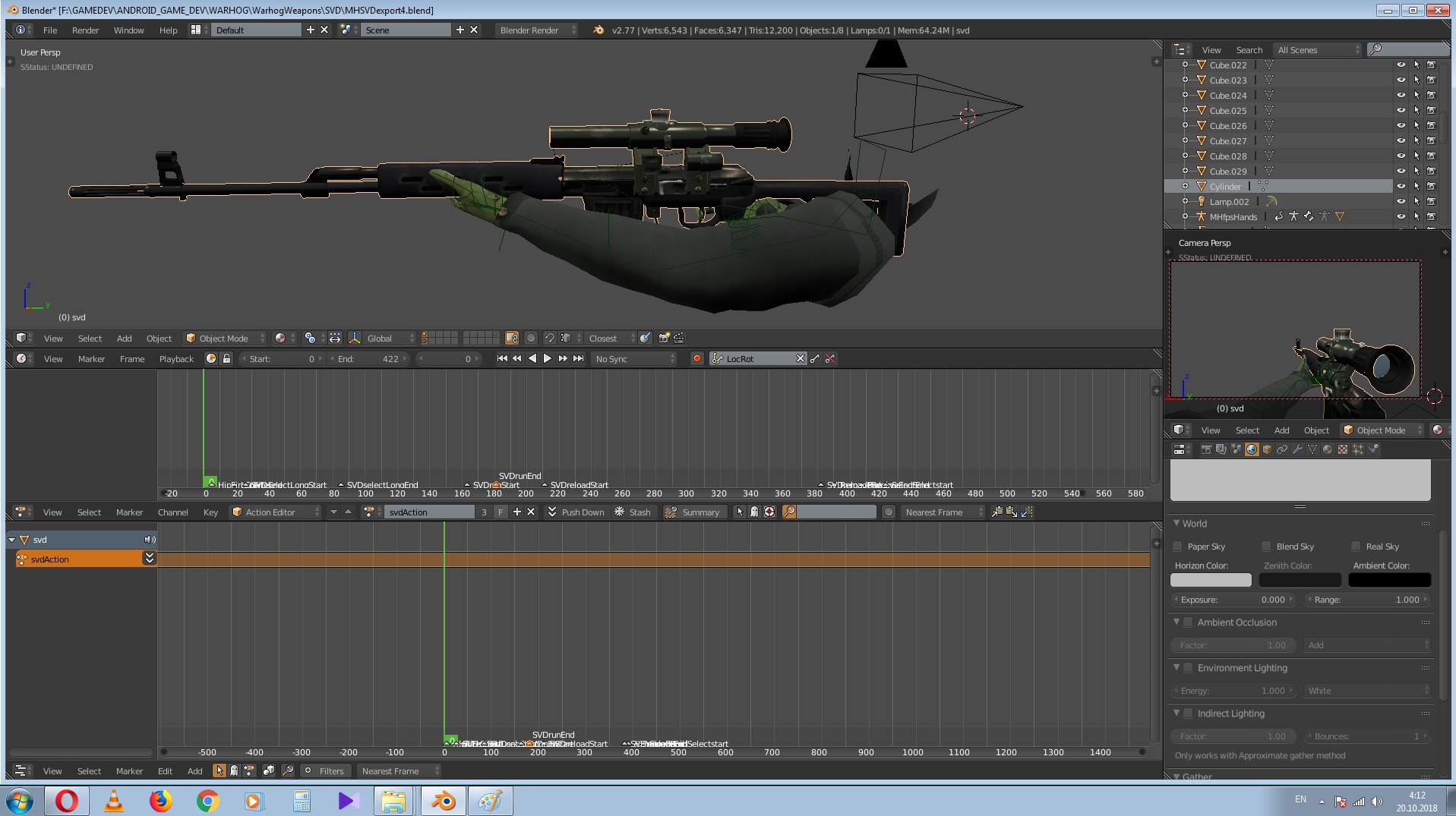Click the paste keyframes icon in Action Editor

(x=1012, y=512)
